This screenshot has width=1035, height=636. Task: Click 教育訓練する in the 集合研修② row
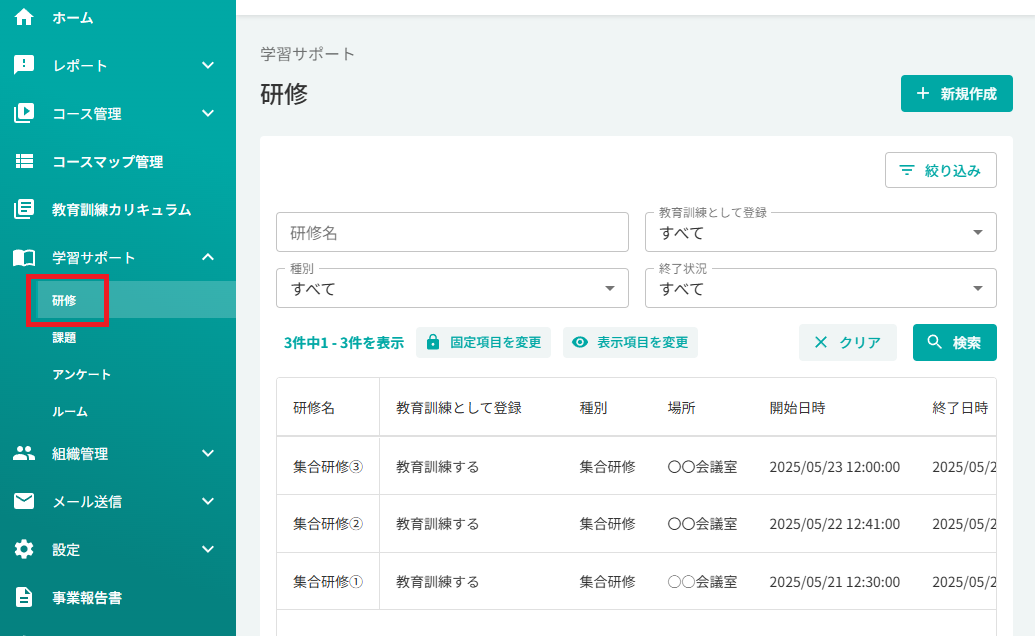tap(438, 524)
